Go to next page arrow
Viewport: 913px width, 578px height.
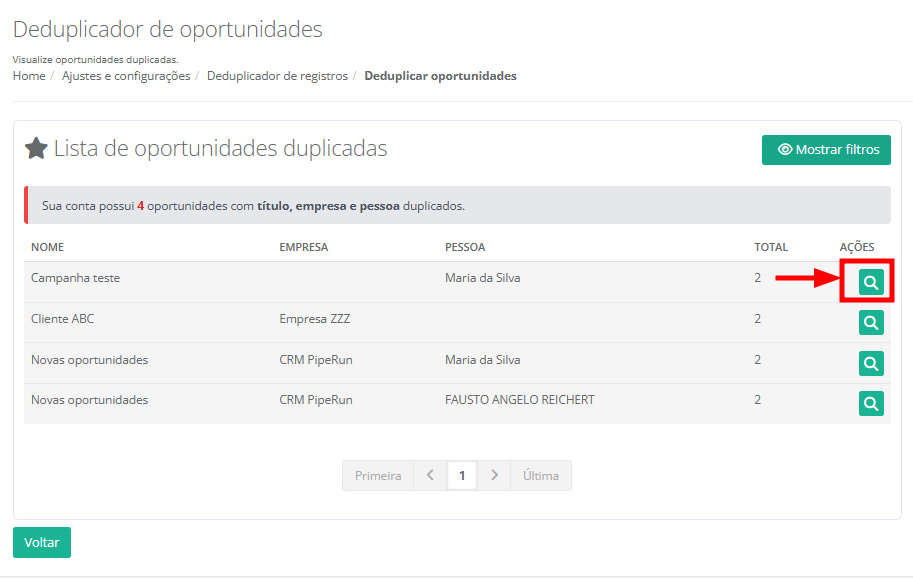click(x=494, y=476)
